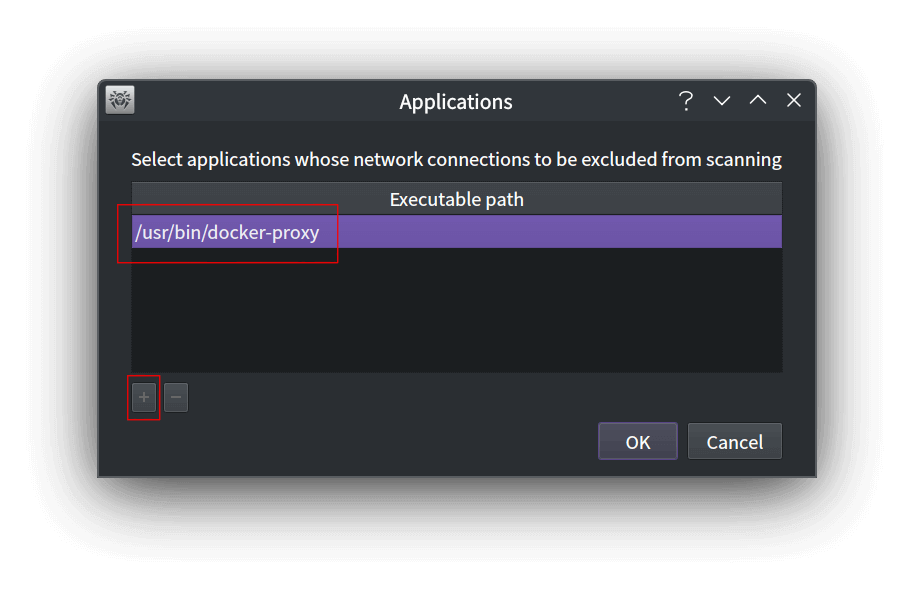Click the "Select applications" instruction text

456,159
